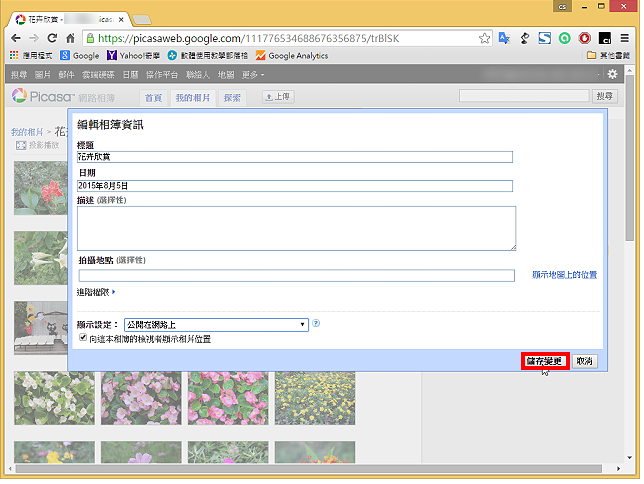Open the Google Analytics bookmark

pos(292,55)
